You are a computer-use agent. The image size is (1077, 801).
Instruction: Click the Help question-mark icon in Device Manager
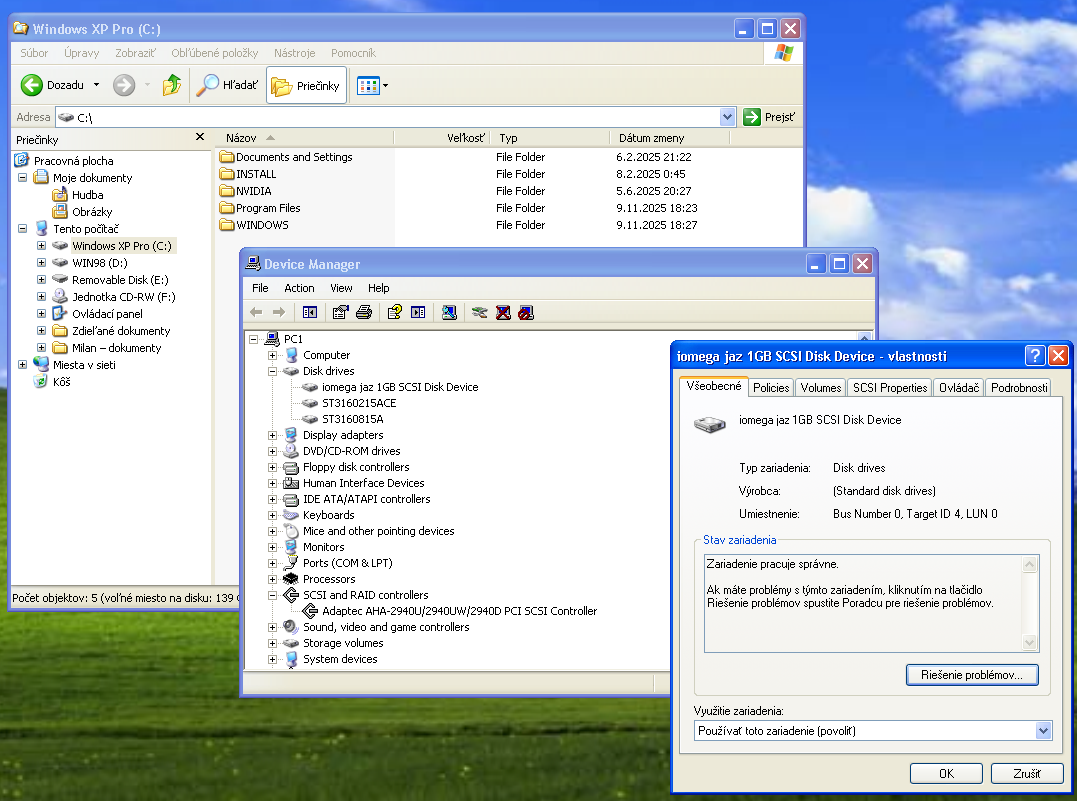coord(394,313)
